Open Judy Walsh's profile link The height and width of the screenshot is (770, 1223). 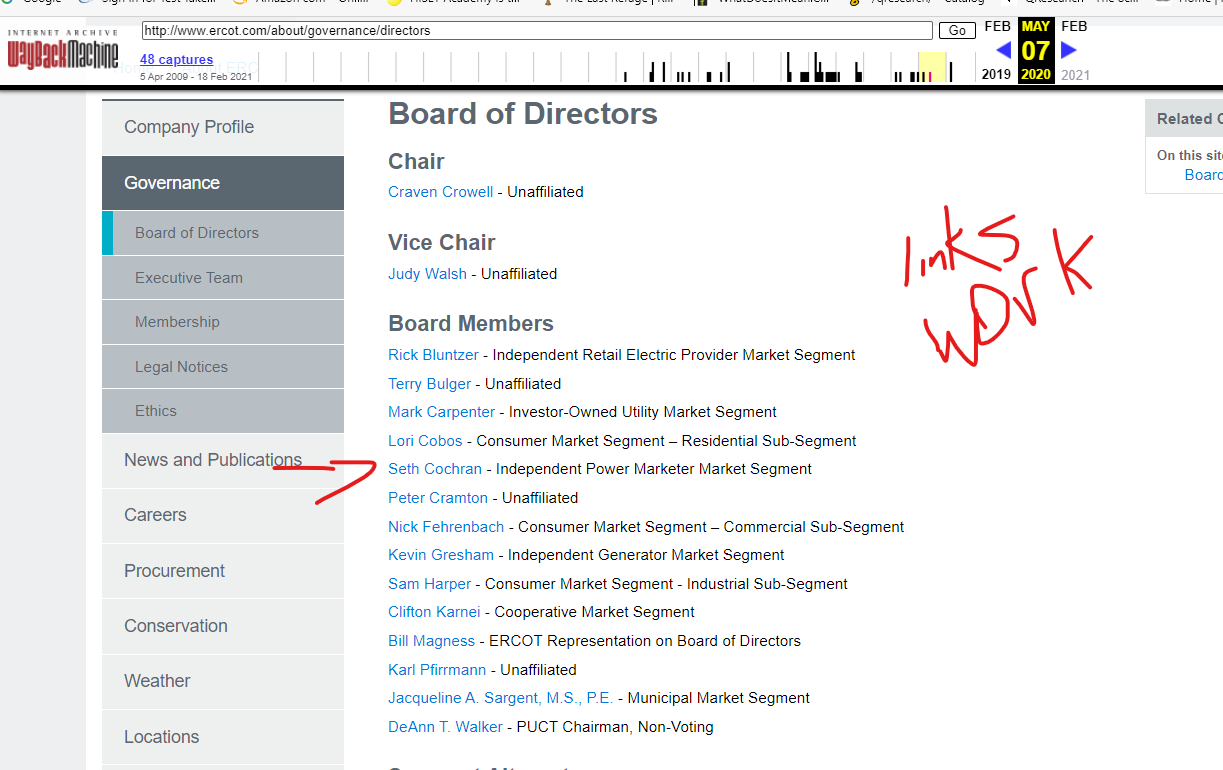(x=427, y=274)
